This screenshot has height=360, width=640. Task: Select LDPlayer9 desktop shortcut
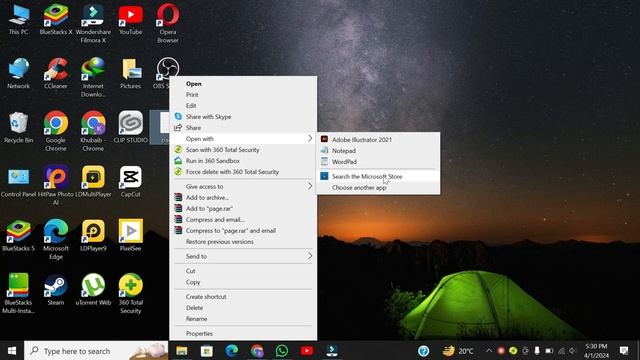pos(93,236)
